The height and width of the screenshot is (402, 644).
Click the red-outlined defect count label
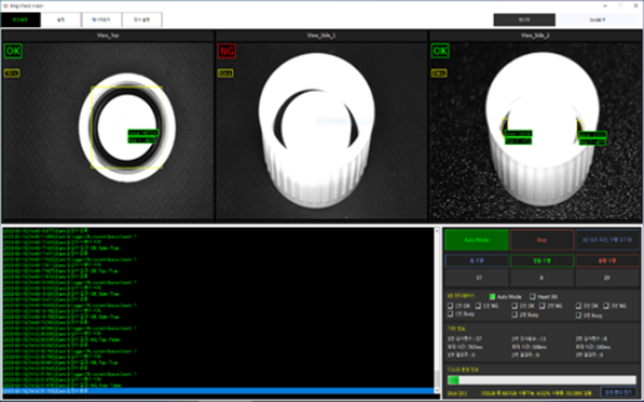(x=607, y=261)
